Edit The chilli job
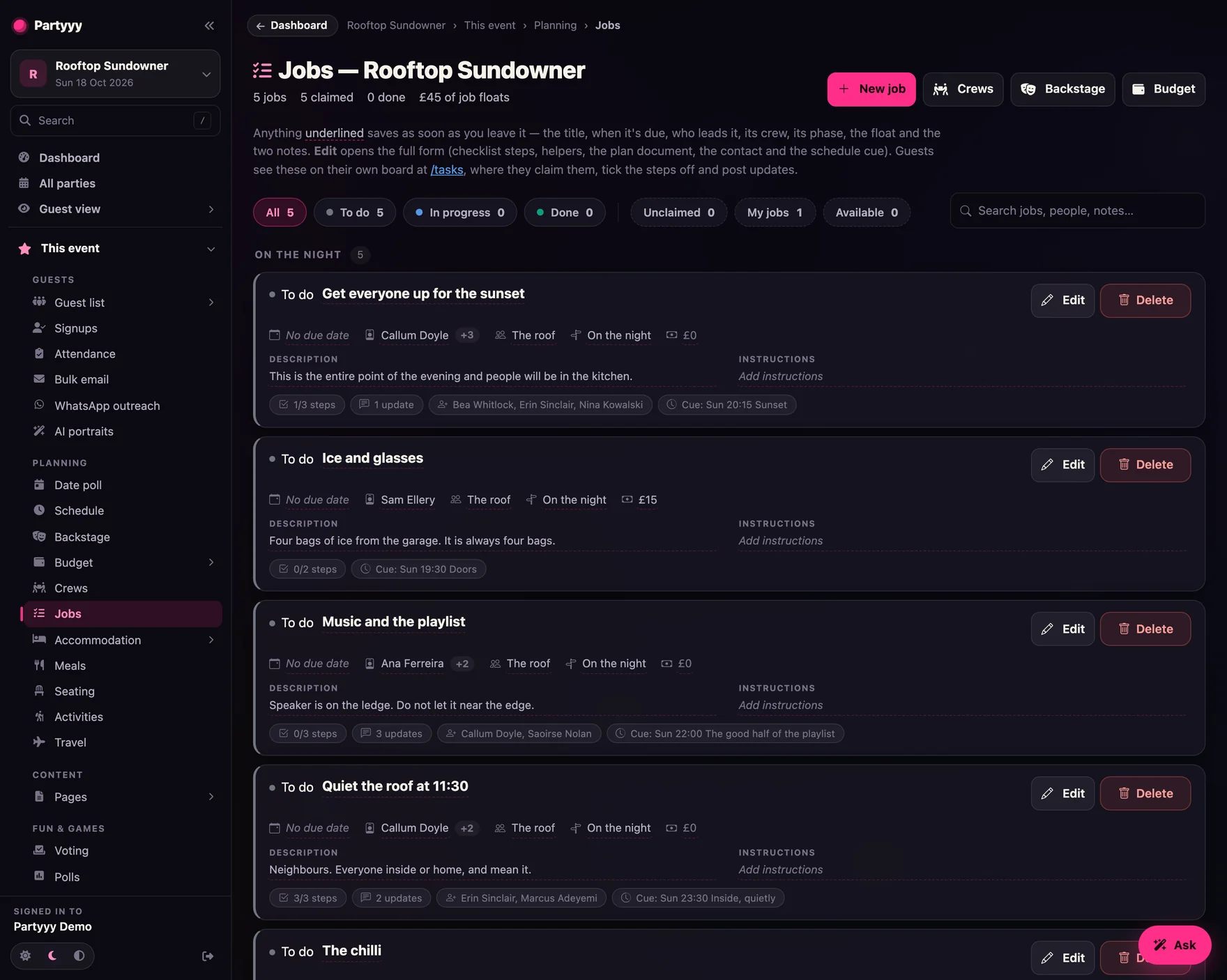1227x980 pixels. tap(1062, 958)
